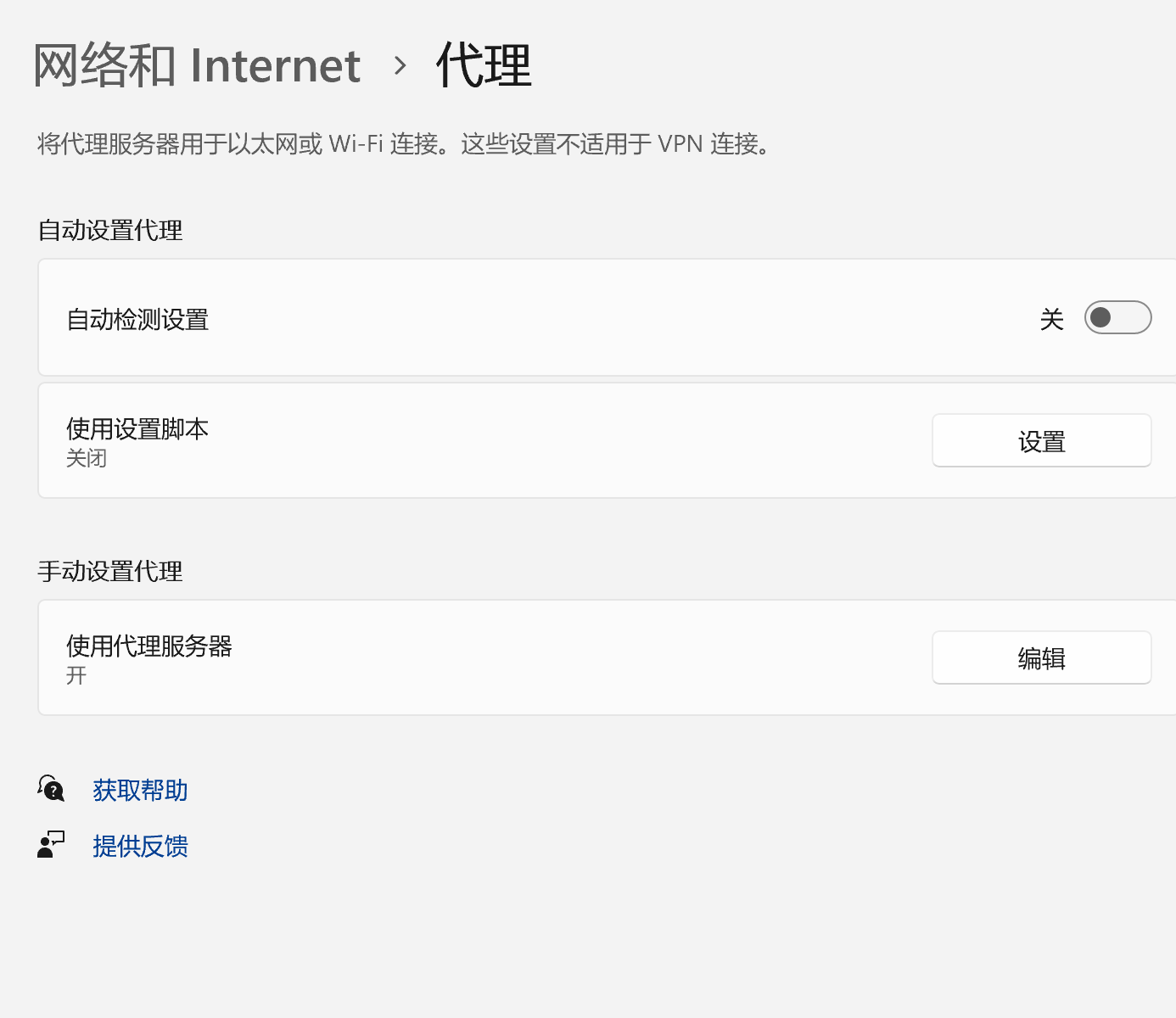Click empty area of 使用代理服务器 card
Screen dimensions: 1176x1018
(577, 658)
